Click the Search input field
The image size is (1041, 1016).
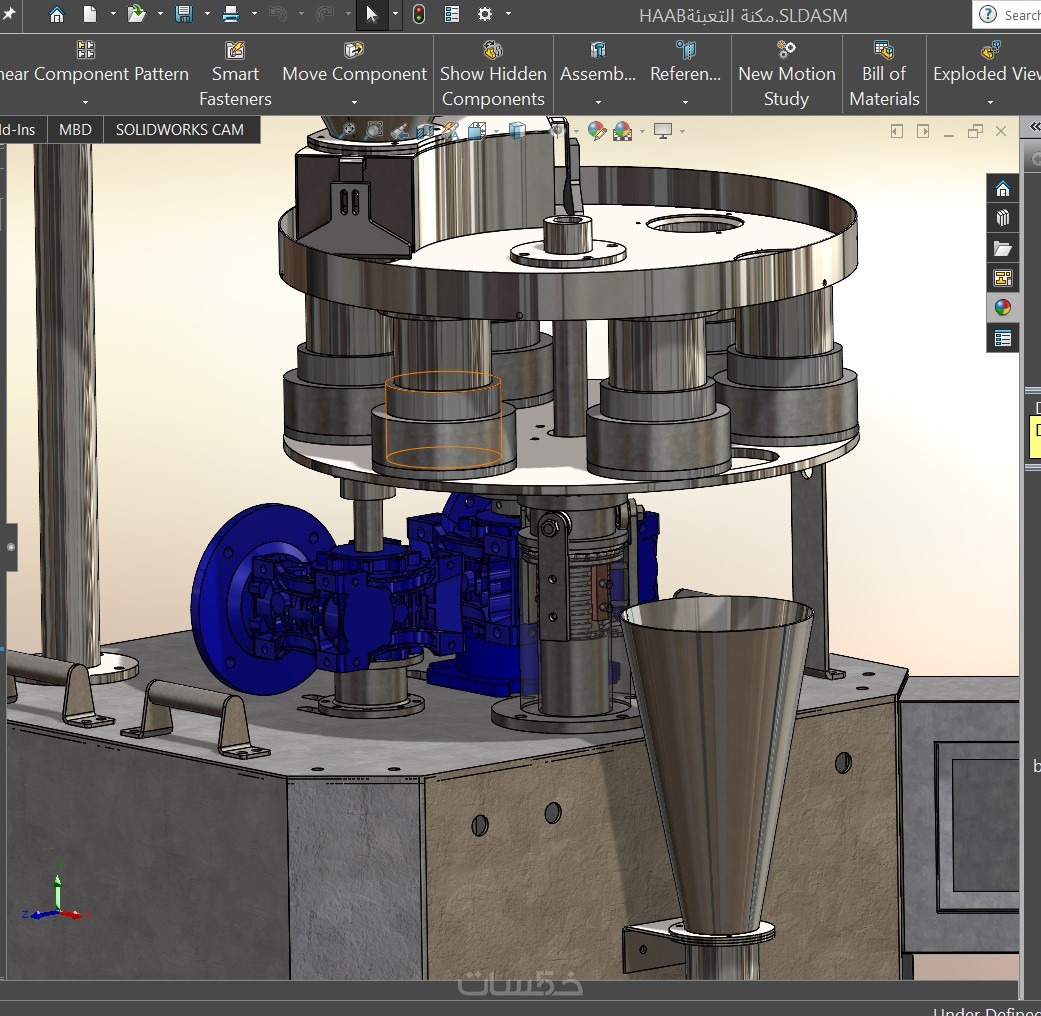[x=1020, y=15]
